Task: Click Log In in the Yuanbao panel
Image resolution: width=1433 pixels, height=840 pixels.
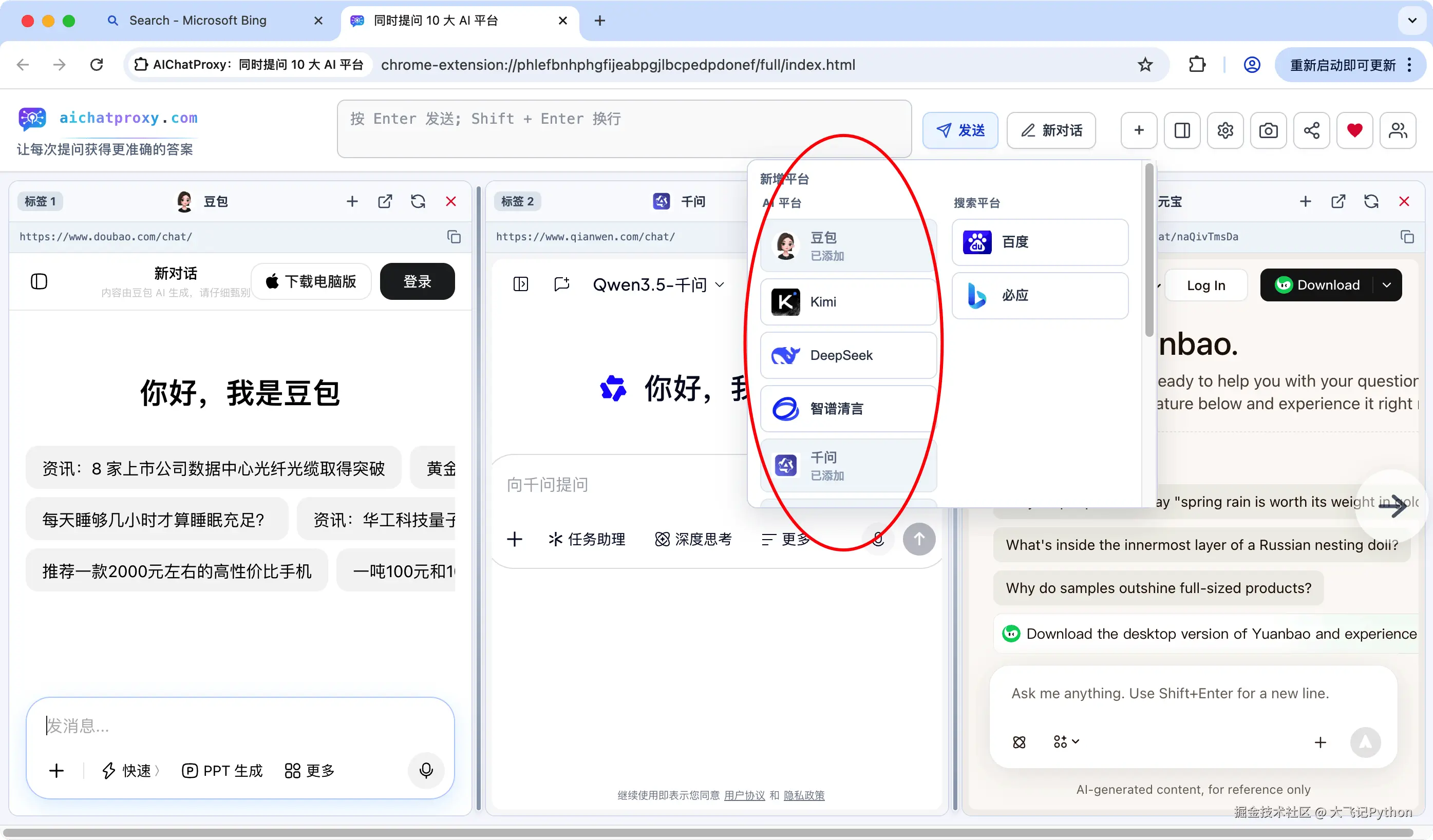Action: pyautogui.click(x=1206, y=285)
